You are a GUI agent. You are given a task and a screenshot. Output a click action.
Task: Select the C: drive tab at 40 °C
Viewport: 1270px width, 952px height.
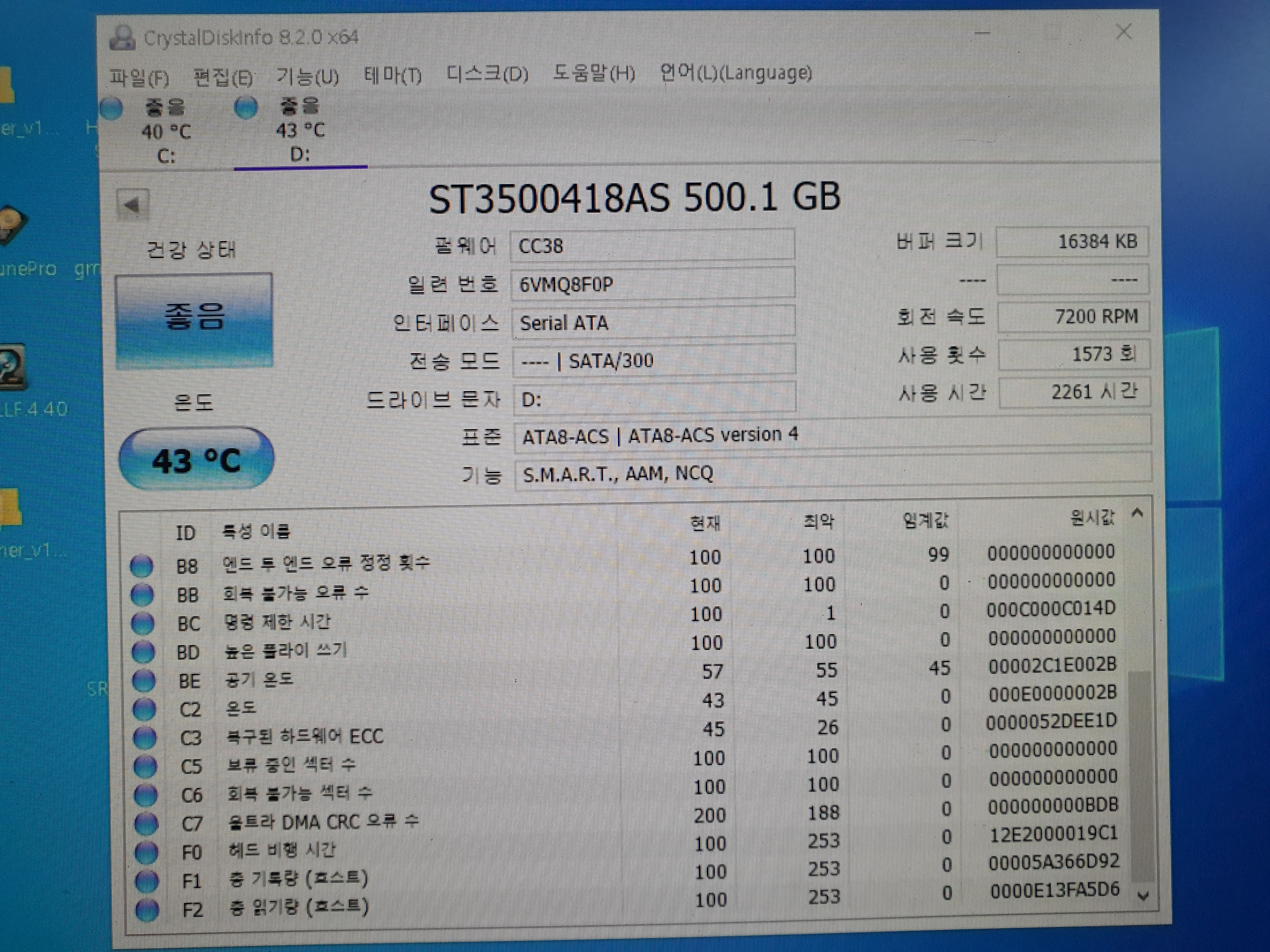coord(167,131)
